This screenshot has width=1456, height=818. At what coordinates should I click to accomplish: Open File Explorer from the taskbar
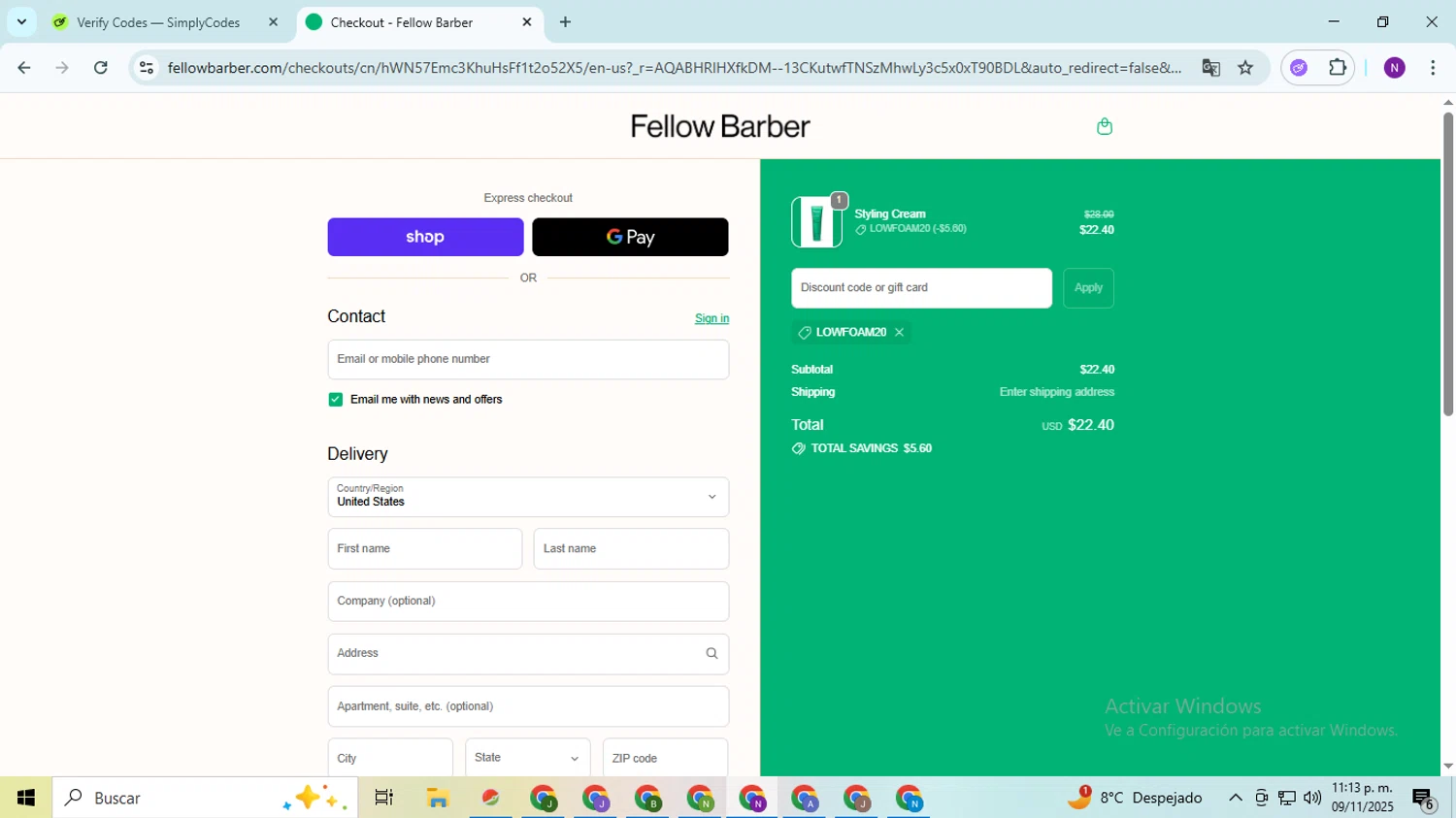438,798
